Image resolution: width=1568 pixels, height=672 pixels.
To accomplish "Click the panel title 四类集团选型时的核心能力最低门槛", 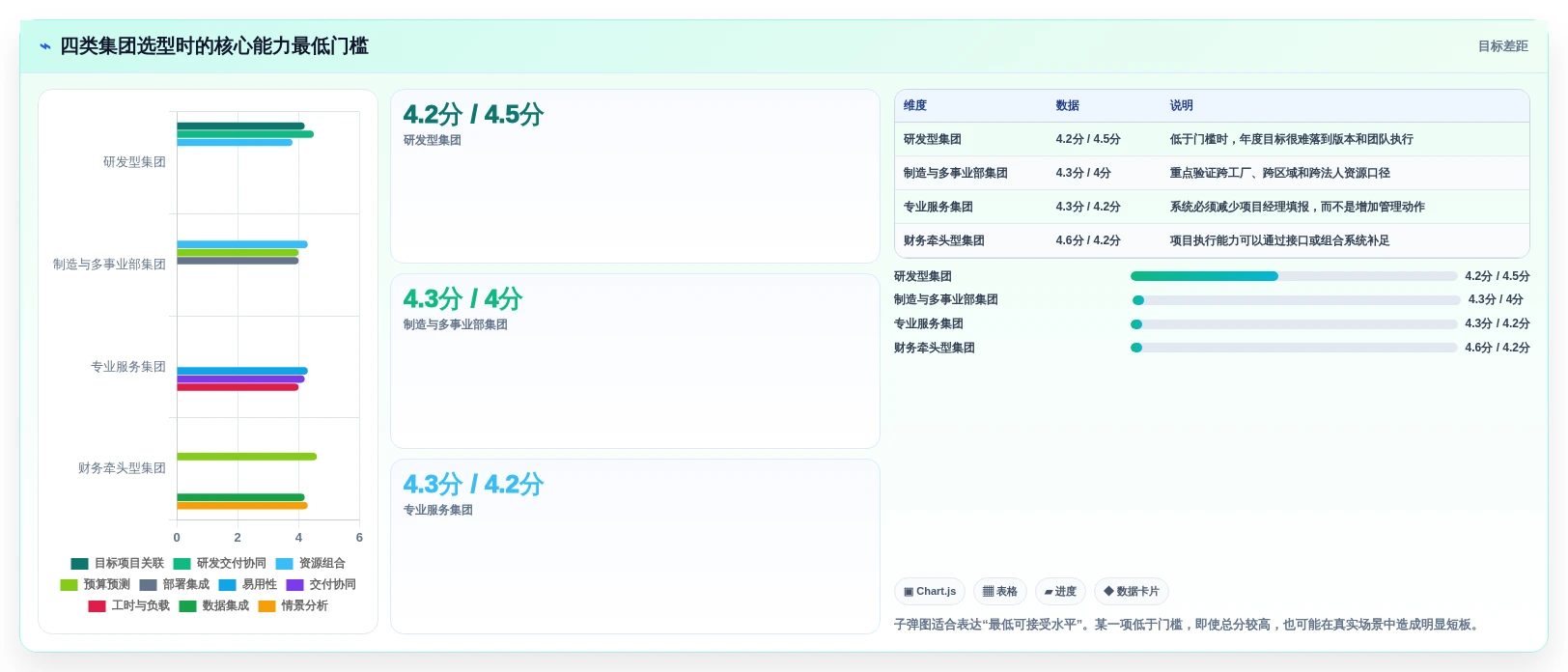I will point(214,46).
